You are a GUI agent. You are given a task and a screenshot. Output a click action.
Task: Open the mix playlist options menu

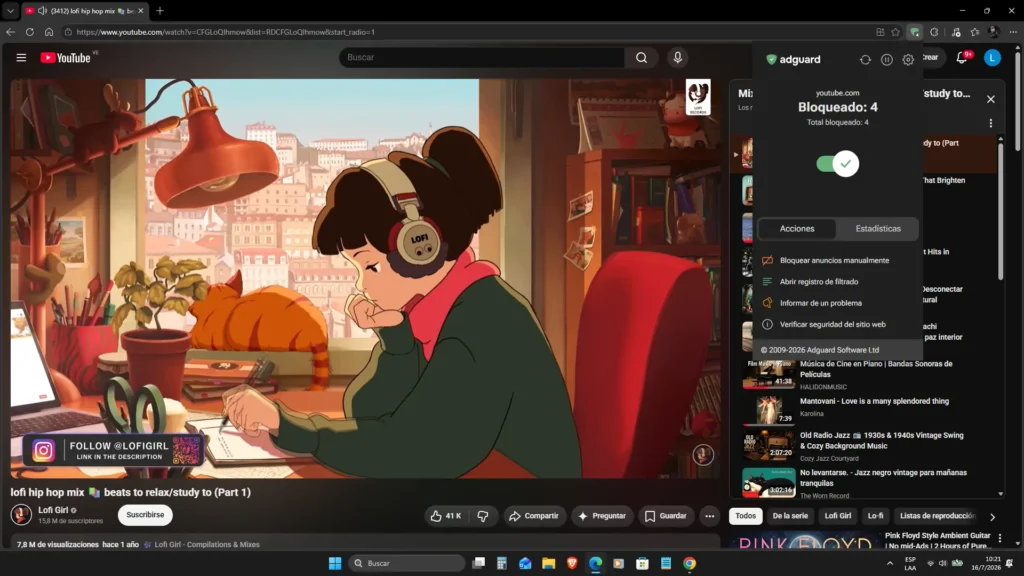(991, 123)
